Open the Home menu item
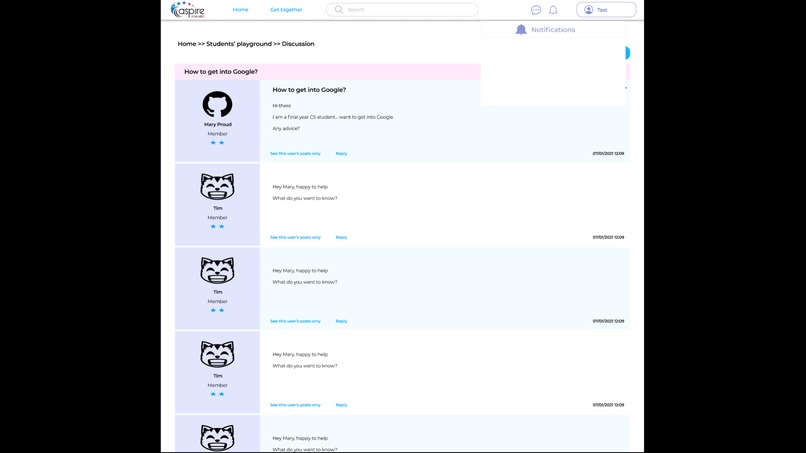 point(240,10)
